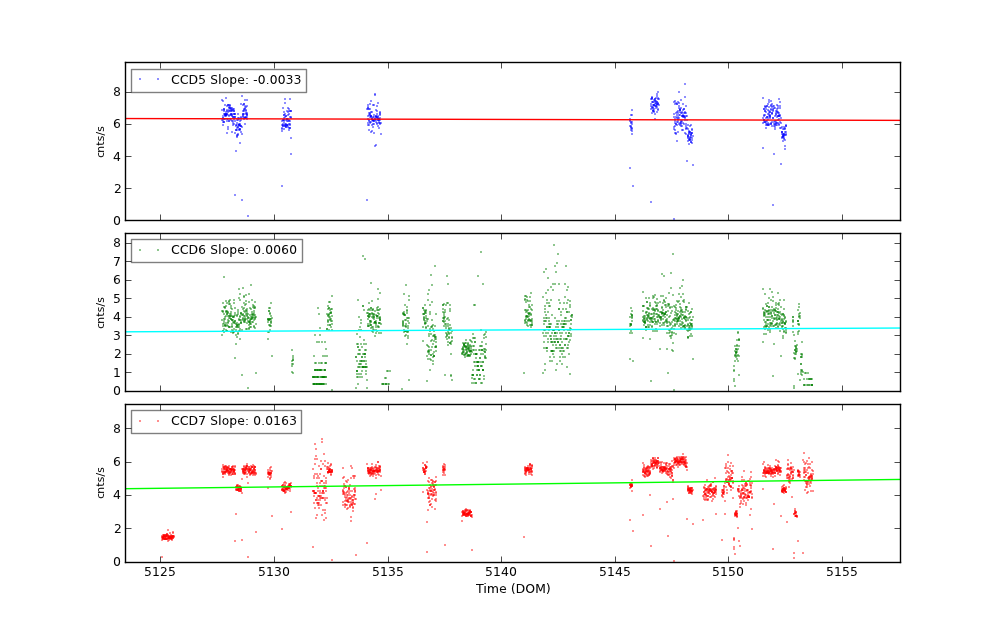Viewport: 1000px width, 624px height.
Task: Click the cnts/s label of the middle panel
Action: tap(100, 312)
